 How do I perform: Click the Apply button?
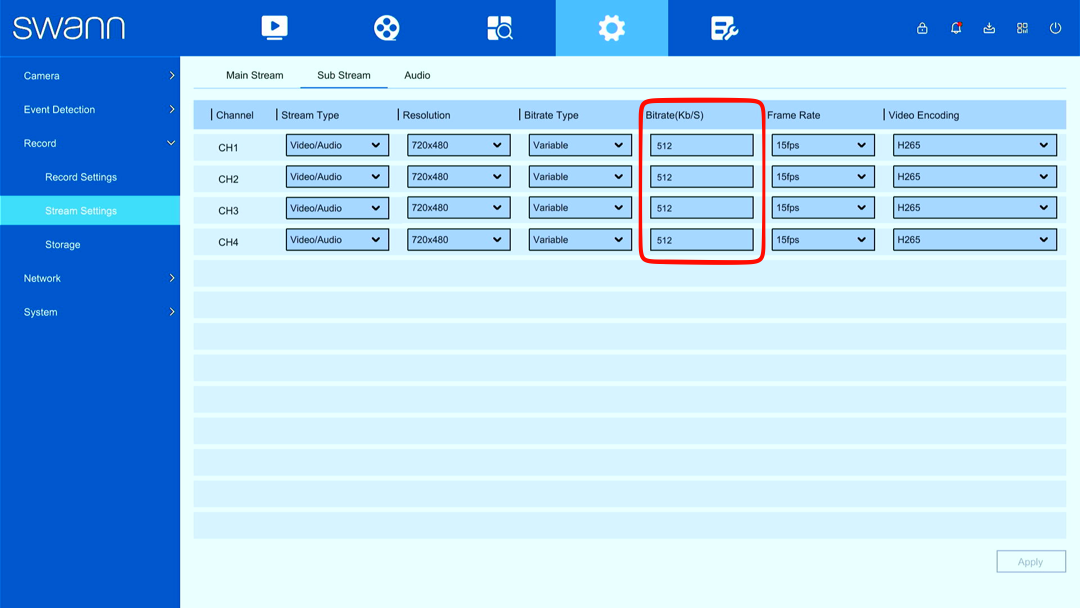[1030, 562]
